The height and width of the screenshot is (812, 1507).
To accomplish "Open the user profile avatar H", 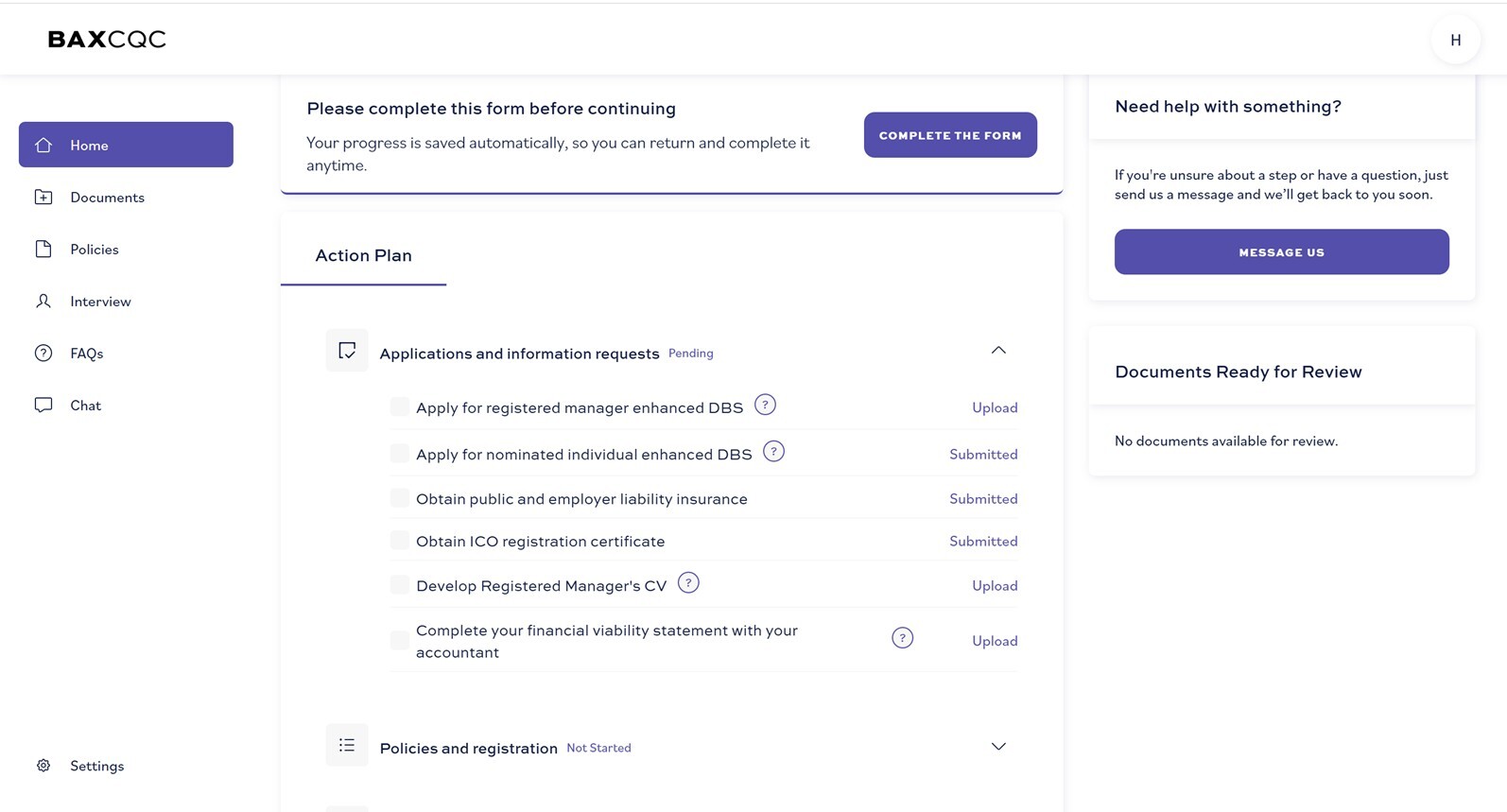I will coord(1455,40).
